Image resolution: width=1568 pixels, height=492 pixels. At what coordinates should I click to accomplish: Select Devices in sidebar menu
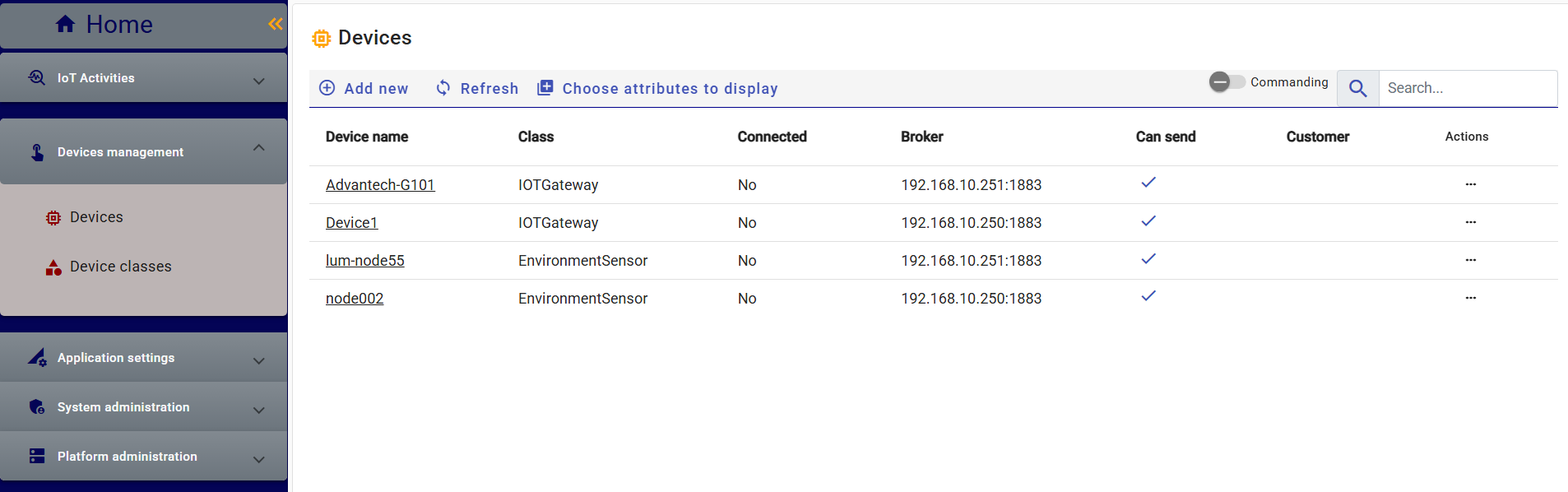click(96, 217)
